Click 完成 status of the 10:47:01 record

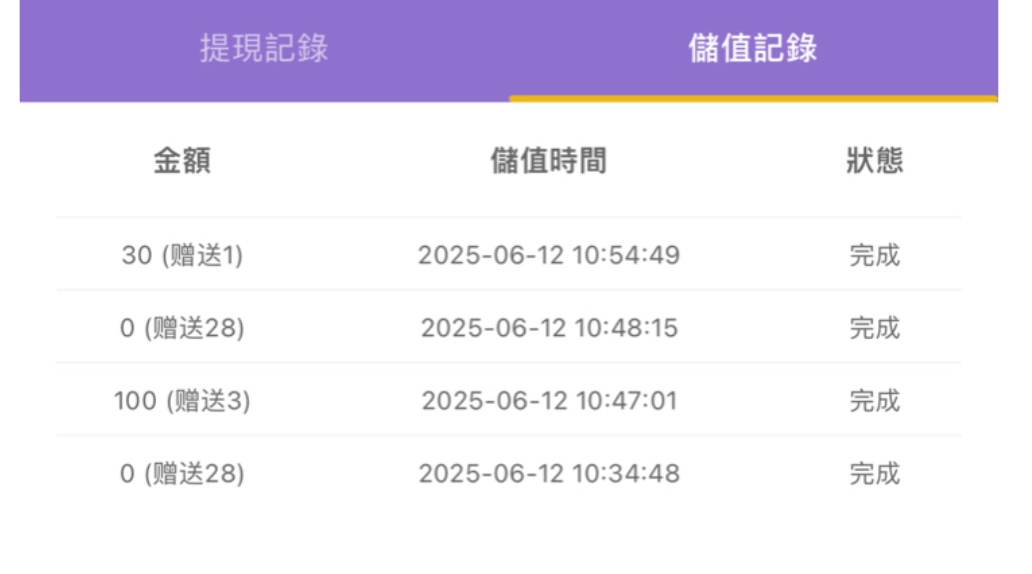pyautogui.click(x=875, y=401)
